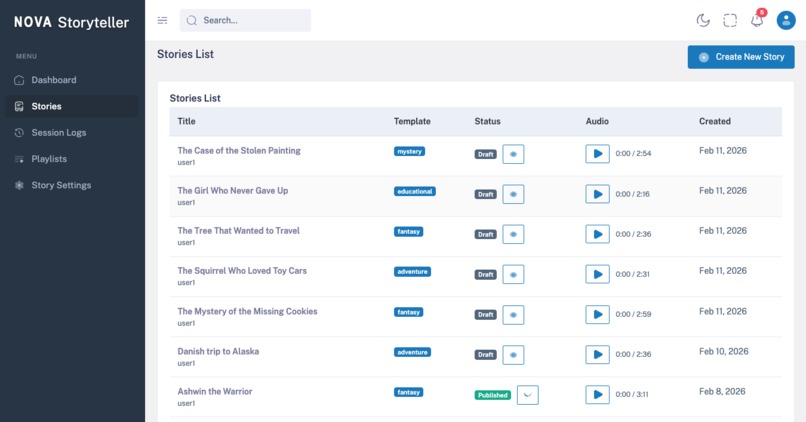Click the Draft badge for Danish trip to Alaska
Image resolution: width=806 pixels, height=422 pixels.
(x=486, y=355)
